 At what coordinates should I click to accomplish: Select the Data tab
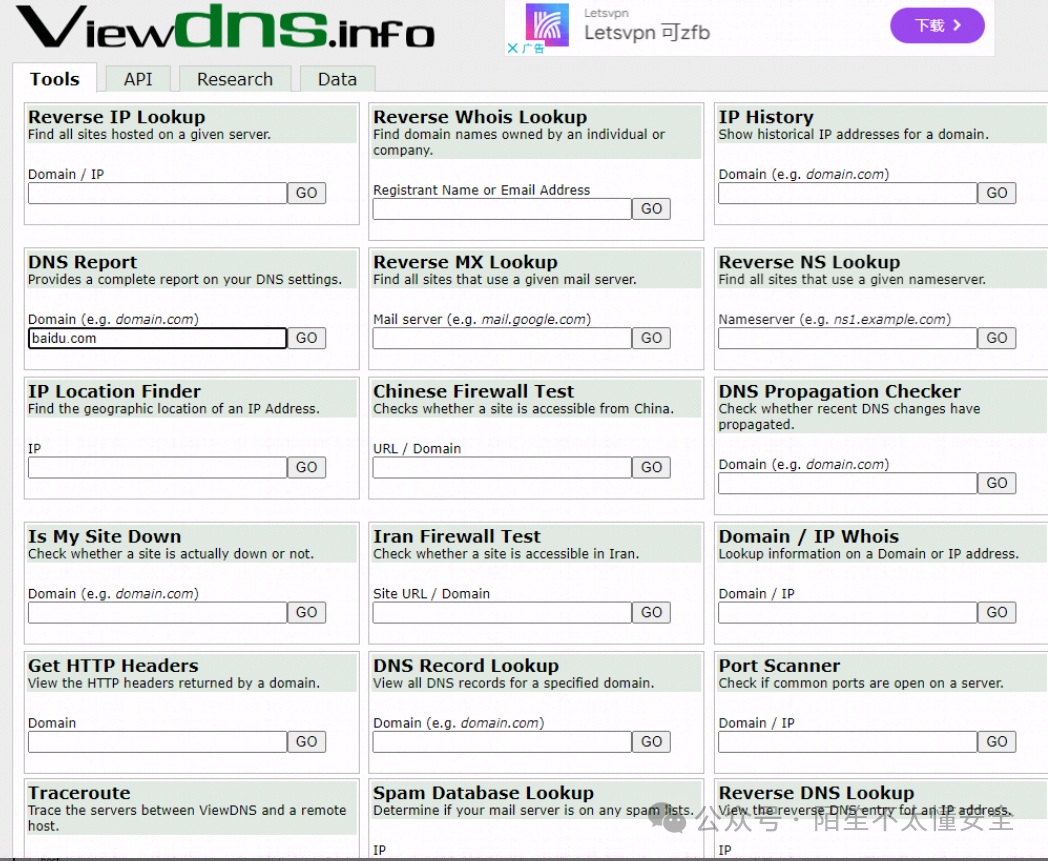pos(337,79)
